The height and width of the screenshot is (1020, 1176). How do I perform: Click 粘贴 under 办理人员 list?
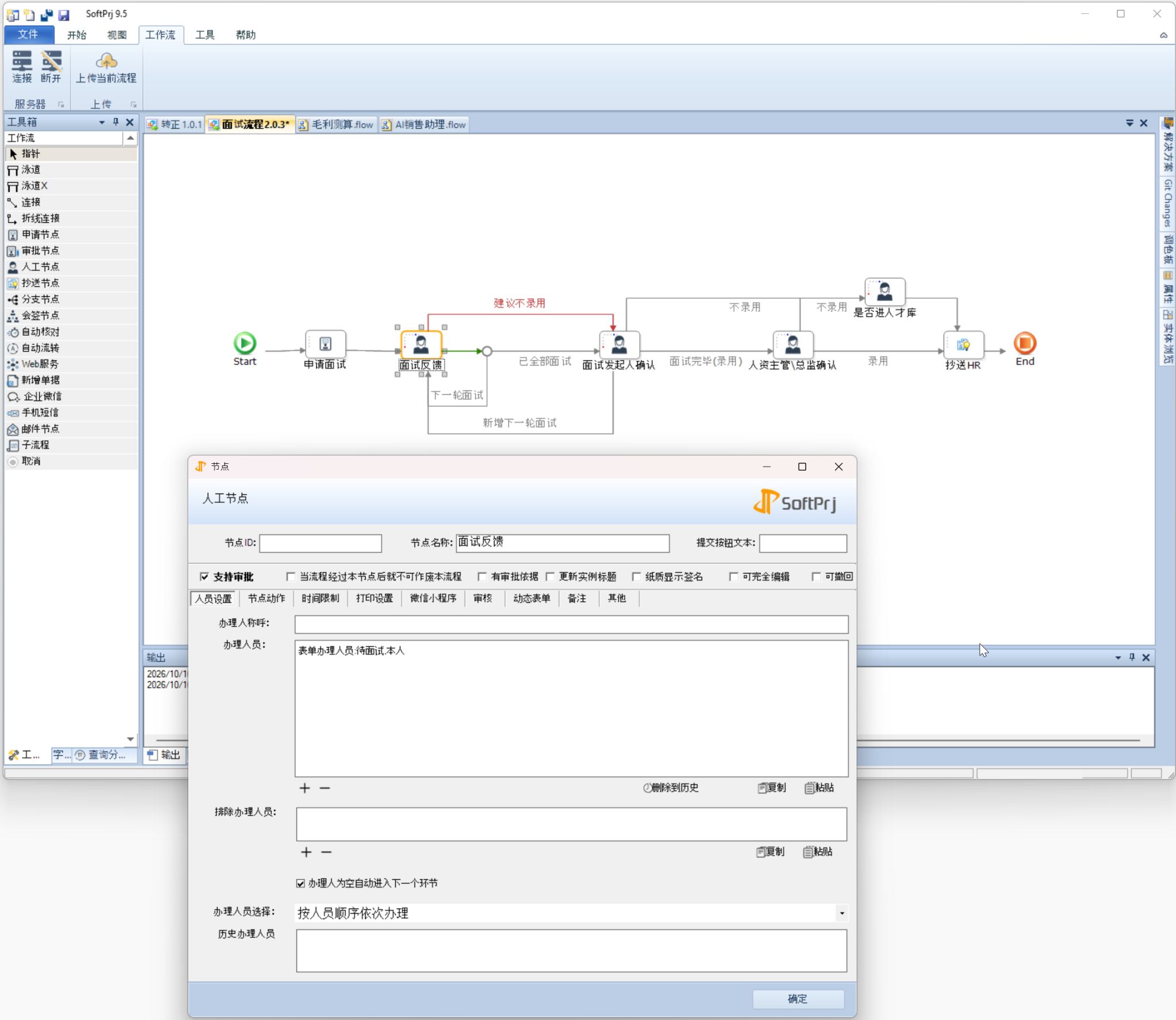point(819,788)
